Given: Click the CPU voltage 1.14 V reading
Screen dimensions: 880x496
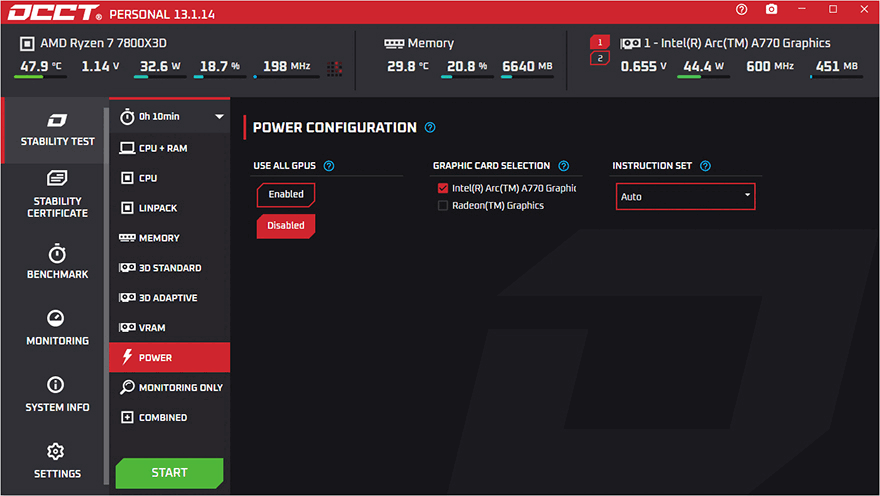Looking at the screenshot, I should [x=100, y=66].
